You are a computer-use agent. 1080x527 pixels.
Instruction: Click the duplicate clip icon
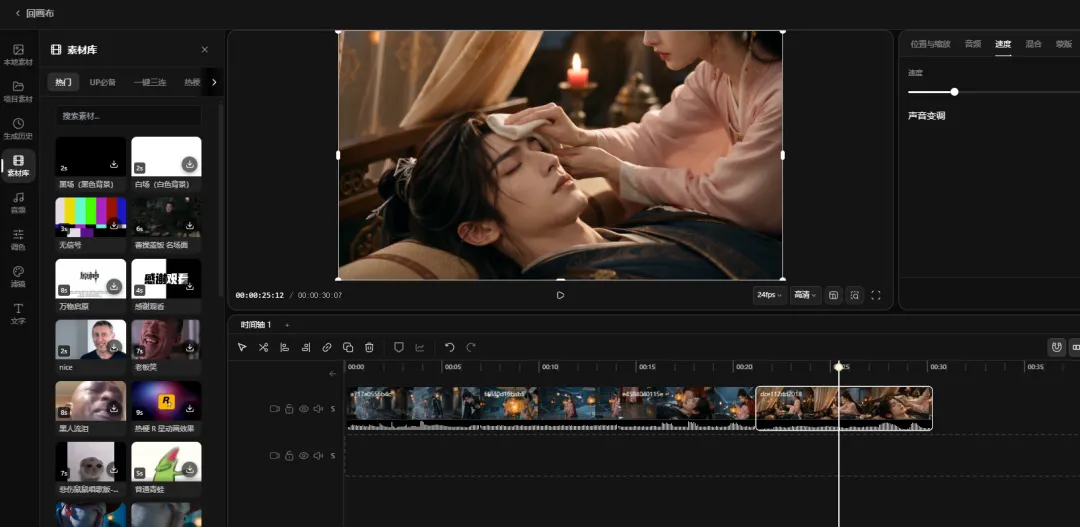point(348,347)
